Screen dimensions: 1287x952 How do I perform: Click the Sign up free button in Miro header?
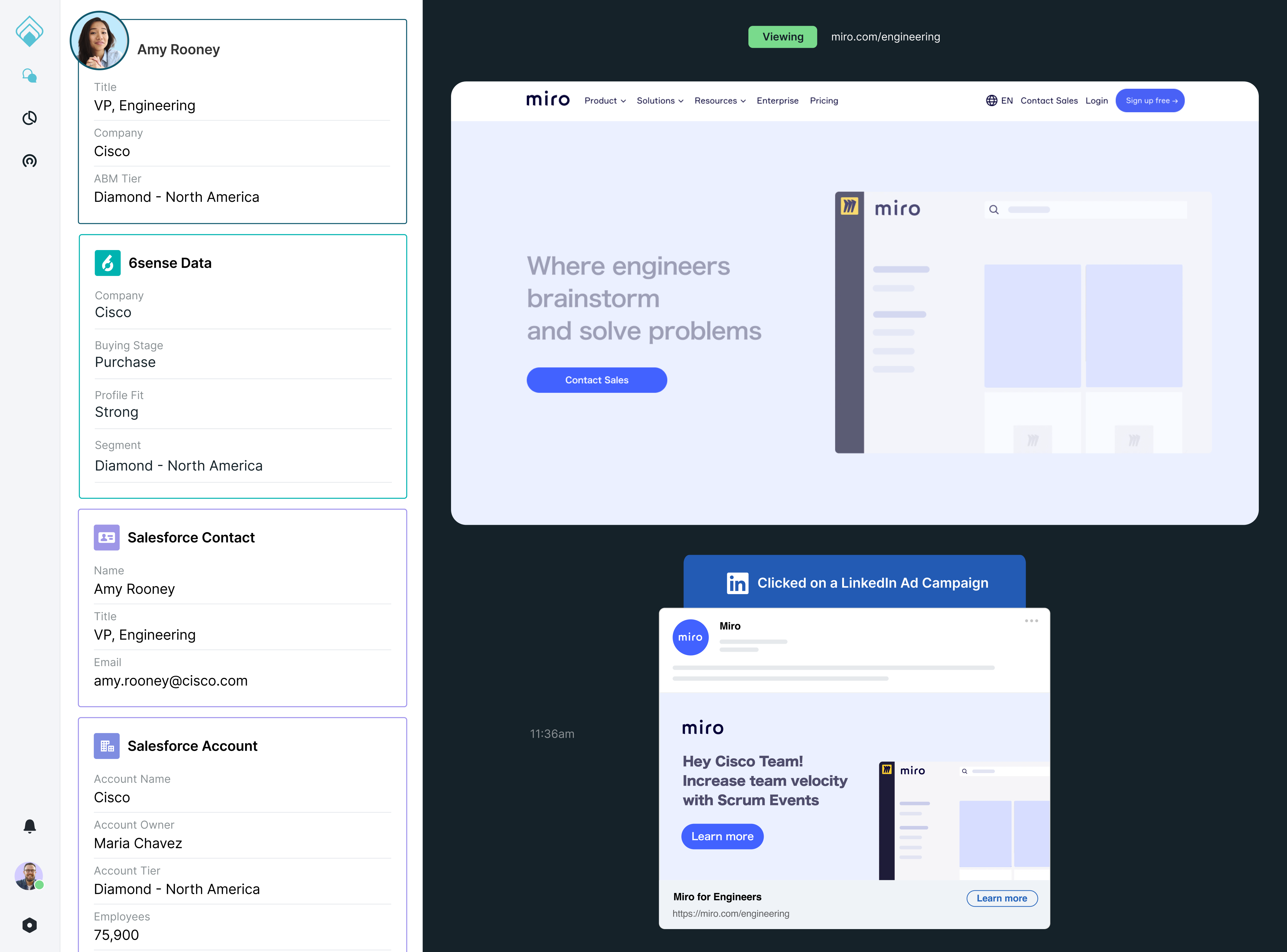(x=1150, y=100)
